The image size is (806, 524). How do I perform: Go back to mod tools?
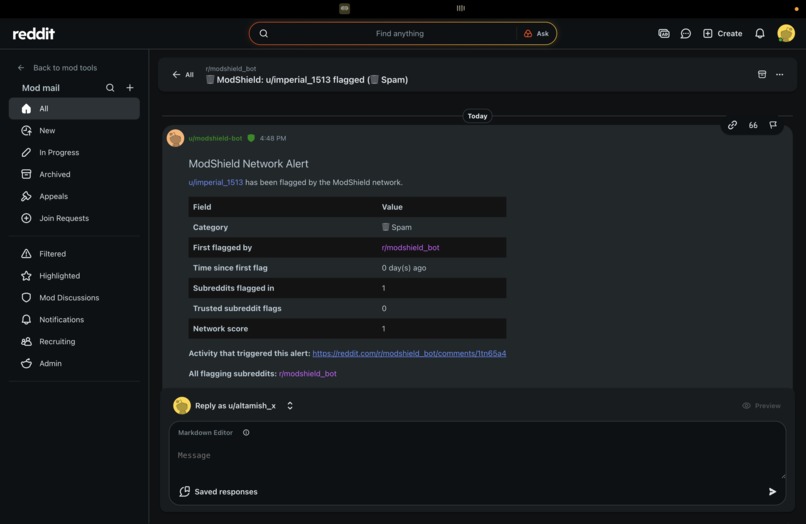pyautogui.click(x=57, y=68)
